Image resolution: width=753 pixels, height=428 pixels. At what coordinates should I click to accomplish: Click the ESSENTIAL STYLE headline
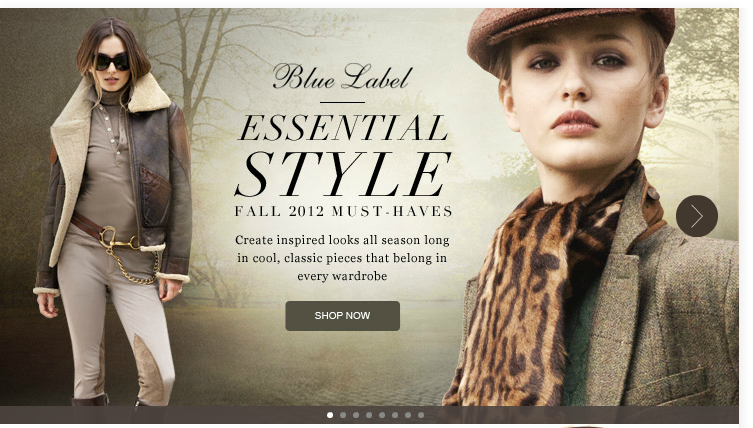coord(343,155)
